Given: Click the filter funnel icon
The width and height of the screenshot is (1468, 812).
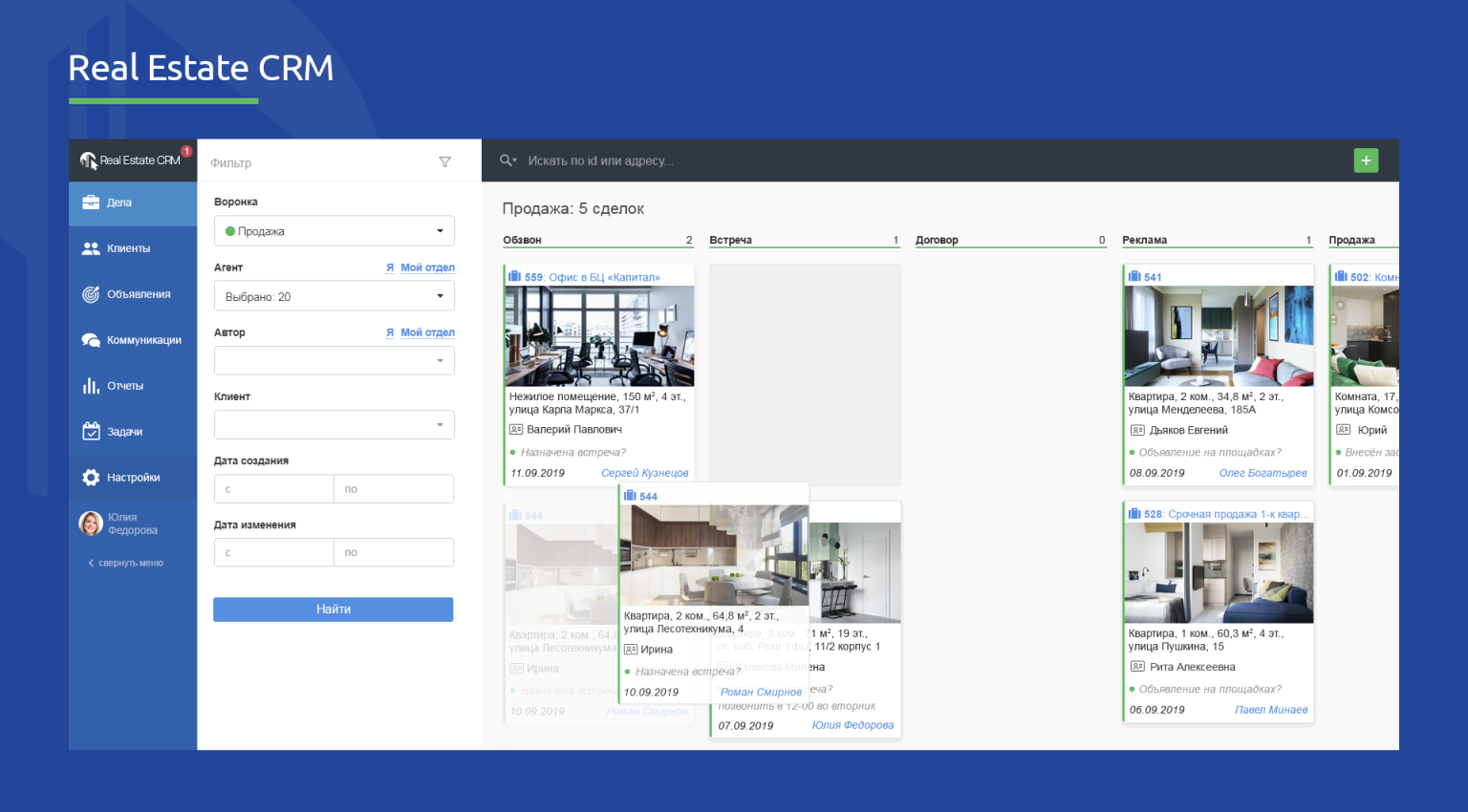Looking at the screenshot, I should [444, 162].
